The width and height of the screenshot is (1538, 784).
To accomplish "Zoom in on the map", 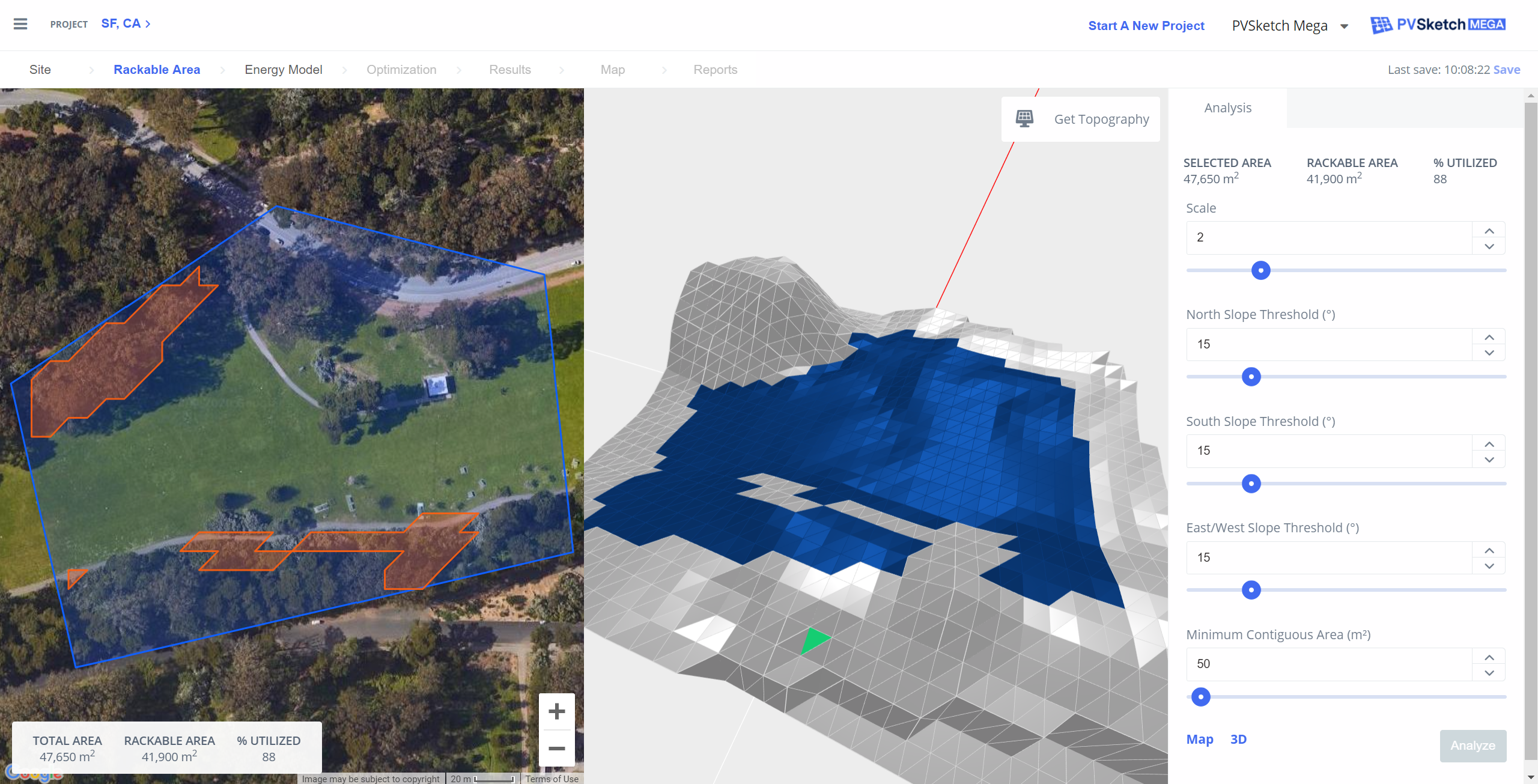I will point(556,711).
